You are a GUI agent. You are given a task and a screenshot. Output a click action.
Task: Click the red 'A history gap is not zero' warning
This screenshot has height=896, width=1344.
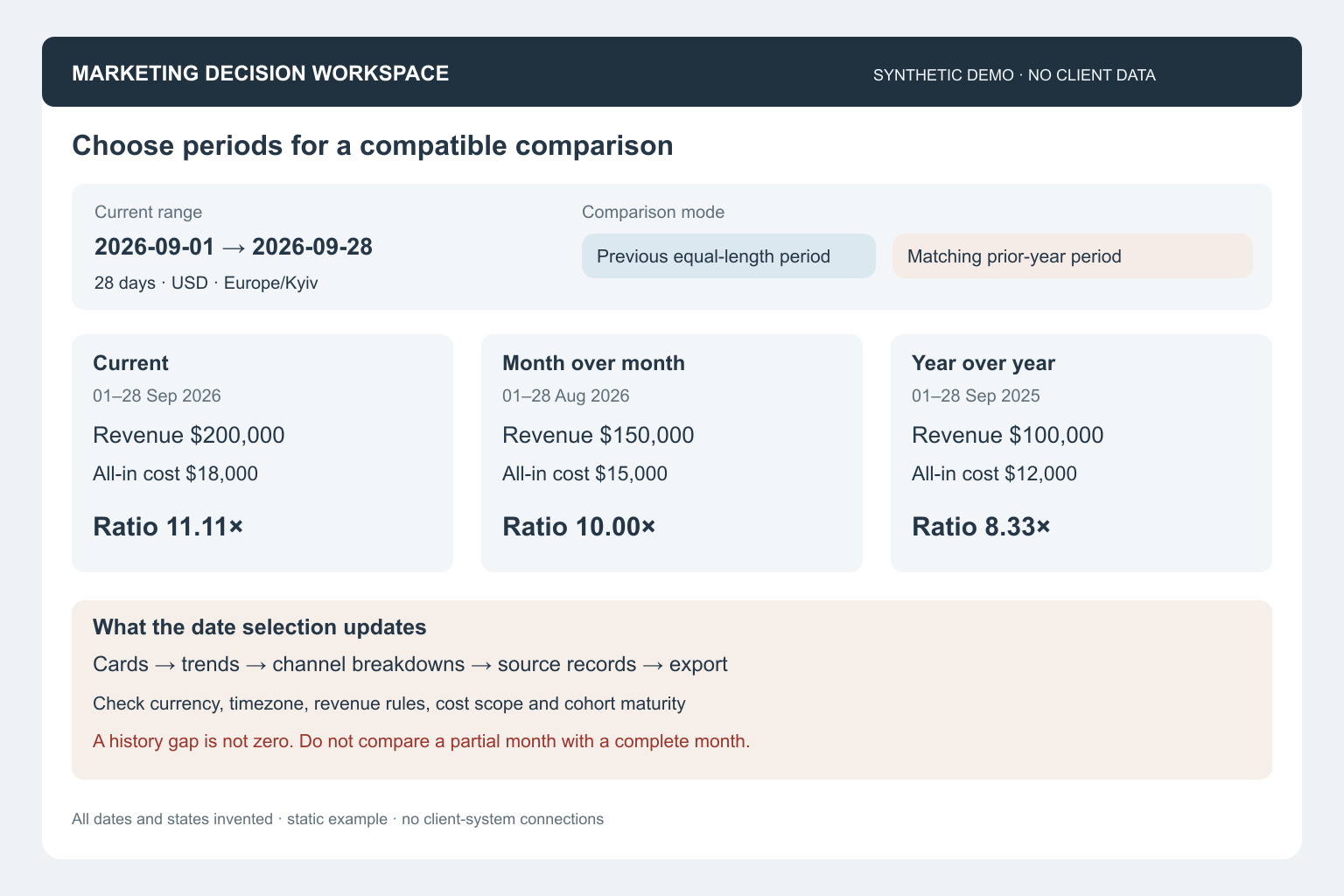[x=422, y=741]
